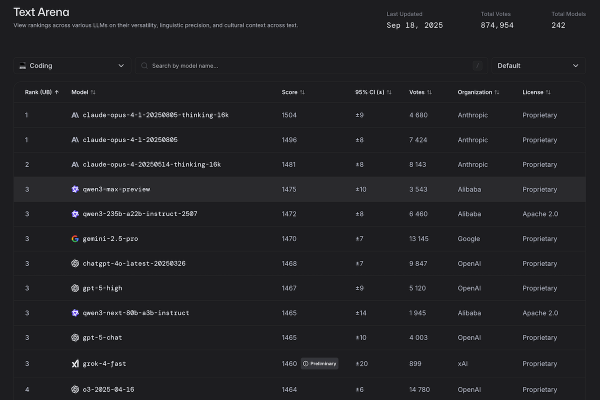The width and height of the screenshot is (600, 400).
Task: Click ±20 confidence interval for grok-4-fast
Action: (362, 364)
